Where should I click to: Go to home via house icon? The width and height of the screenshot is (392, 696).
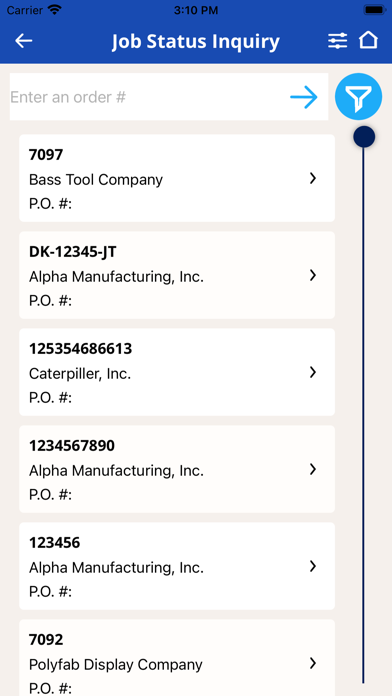(x=368, y=40)
